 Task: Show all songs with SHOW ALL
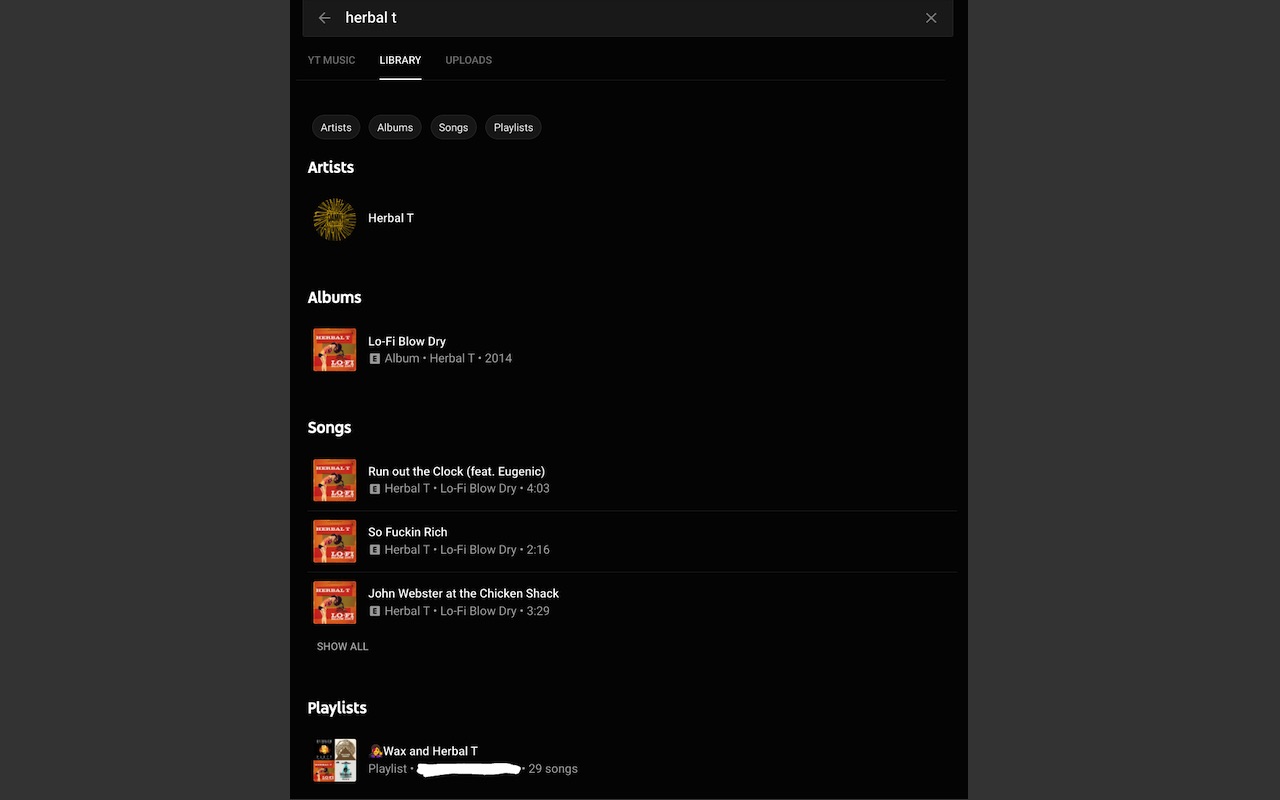[x=342, y=647]
